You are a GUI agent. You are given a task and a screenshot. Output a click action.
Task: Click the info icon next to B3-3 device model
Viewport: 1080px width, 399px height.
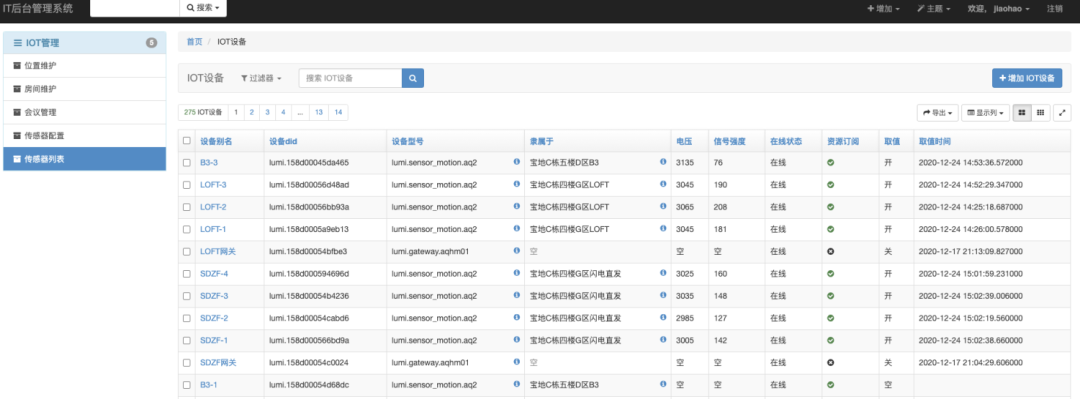(x=517, y=163)
